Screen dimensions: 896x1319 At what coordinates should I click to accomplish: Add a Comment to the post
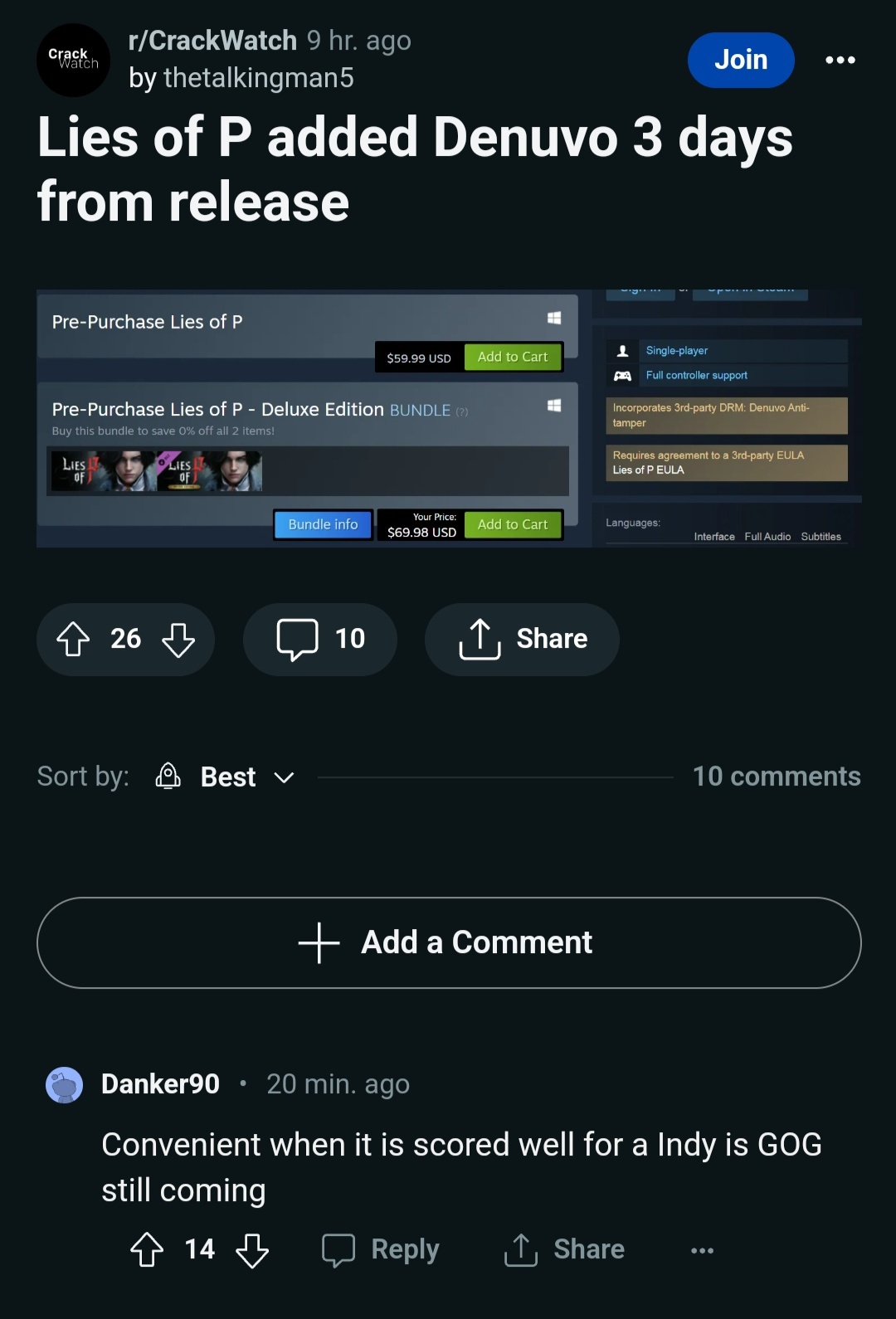[x=449, y=942]
